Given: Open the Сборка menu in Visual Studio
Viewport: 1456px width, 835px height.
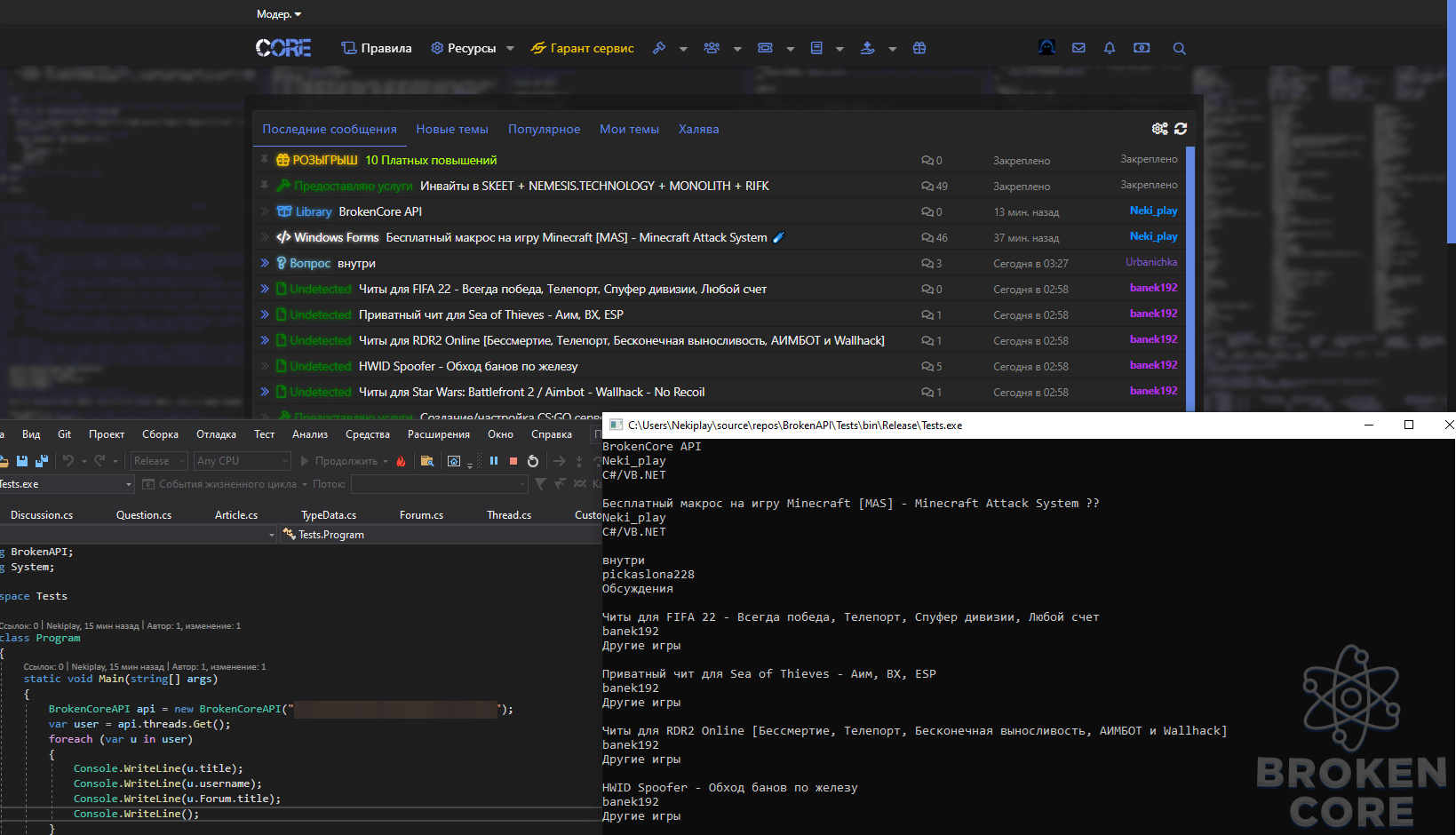Looking at the screenshot, I should (x=160, y=434).
